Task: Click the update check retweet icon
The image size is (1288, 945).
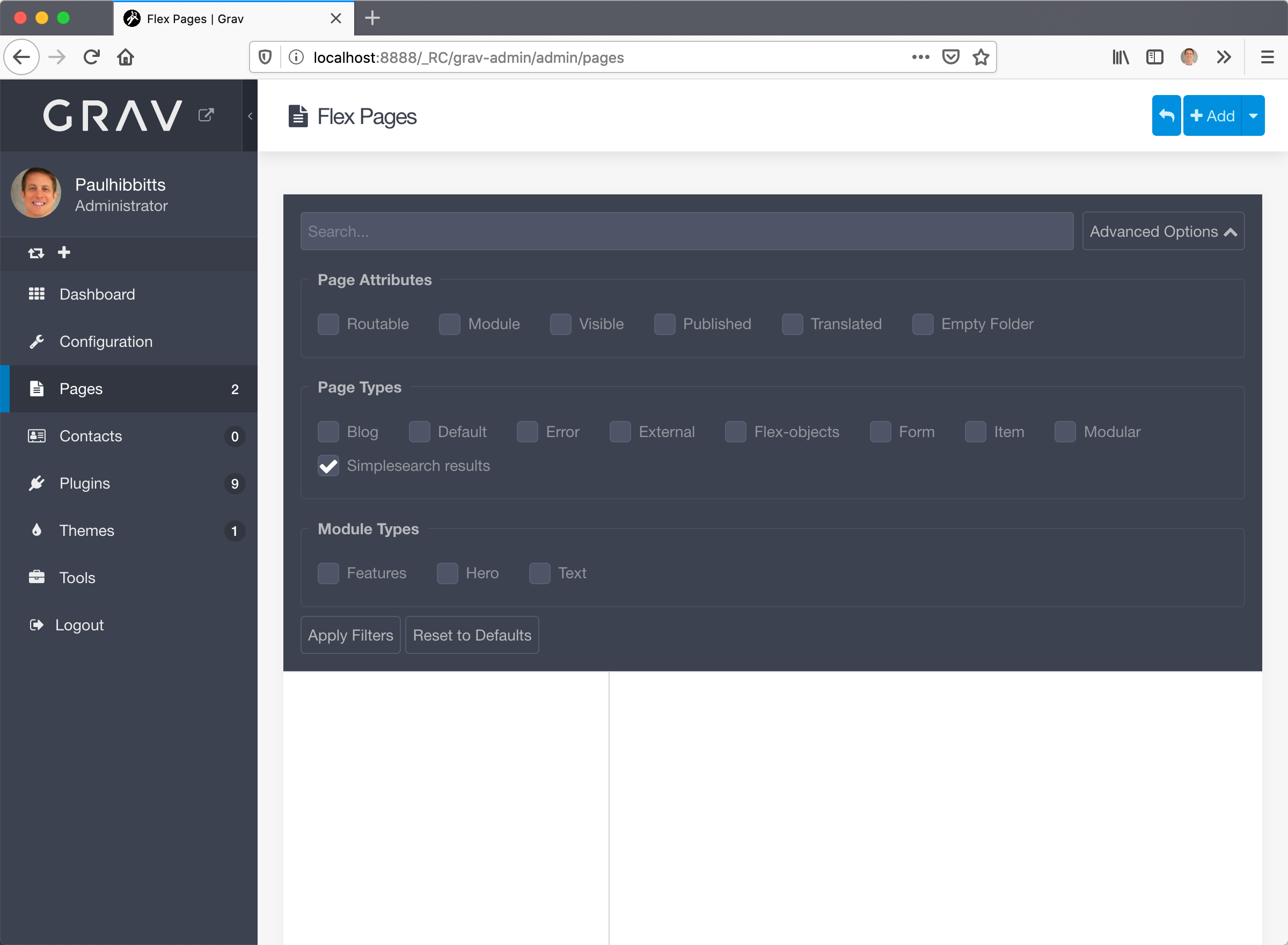Action: [x=36, y=252]
